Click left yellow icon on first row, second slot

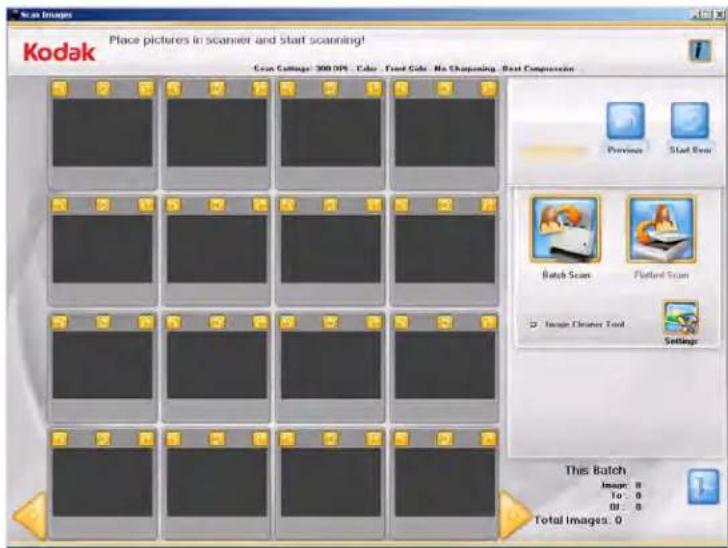coord(174,88)
